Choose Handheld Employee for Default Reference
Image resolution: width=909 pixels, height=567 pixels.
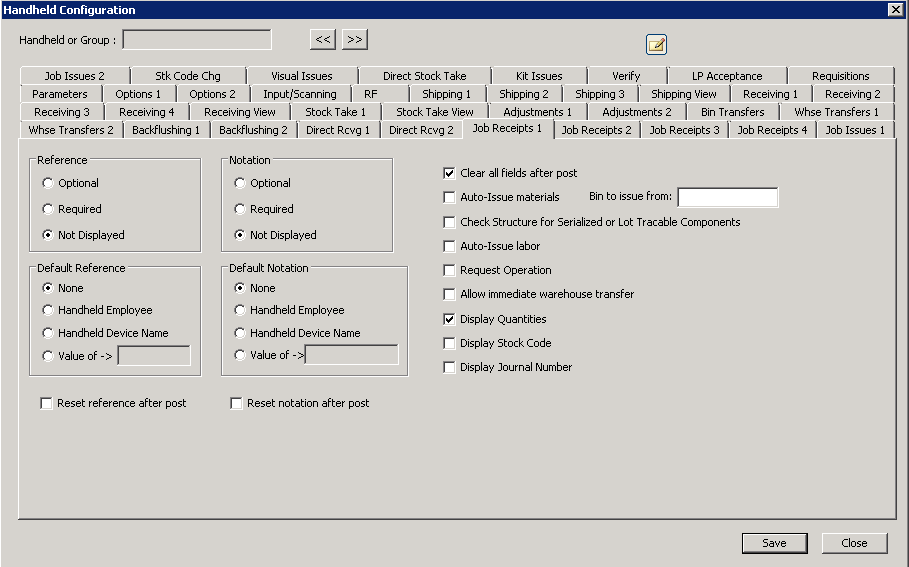48,310
